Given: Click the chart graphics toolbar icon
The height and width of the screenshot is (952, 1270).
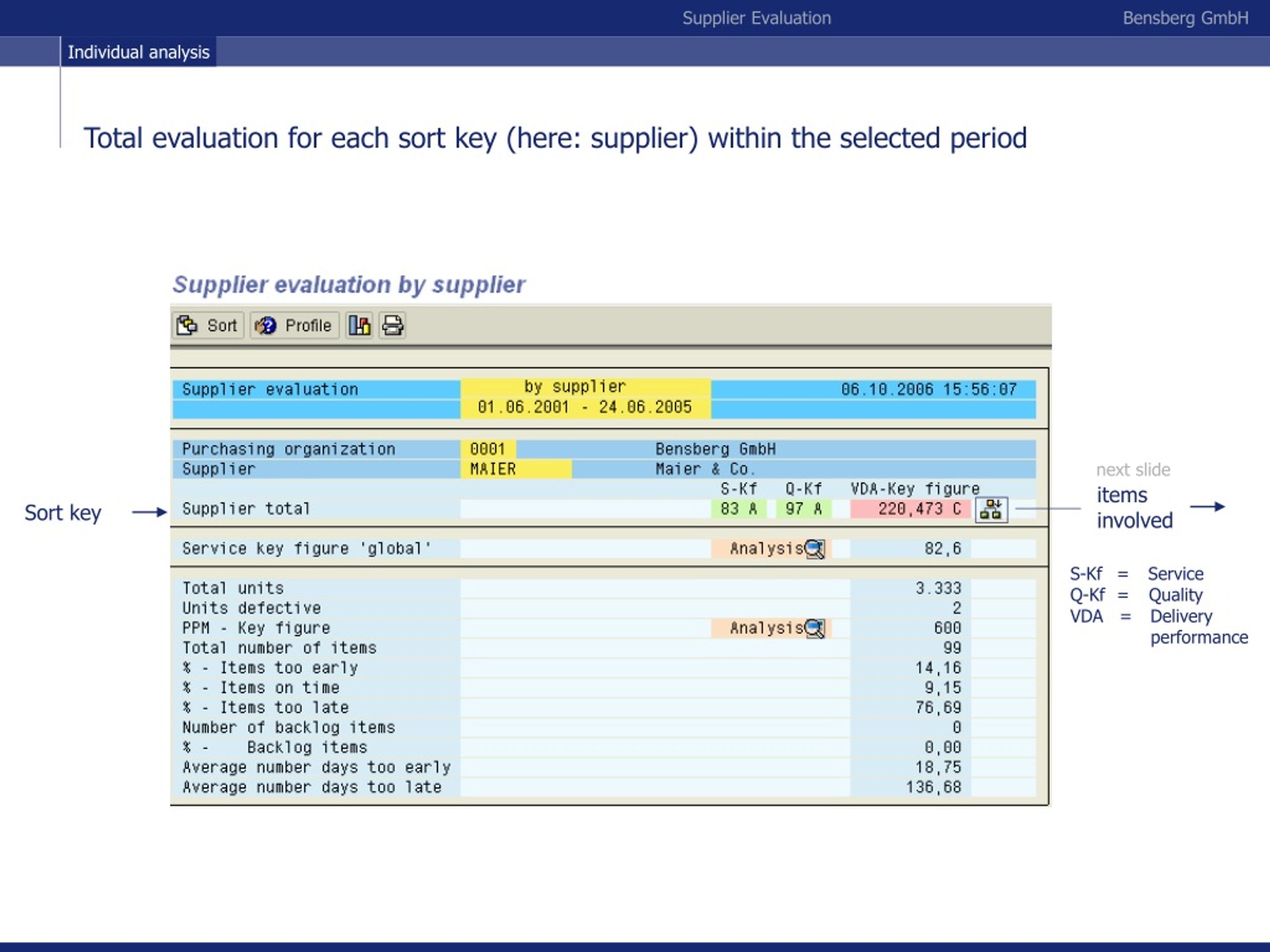Looking at the screenshot, I should pyautogui.click(x=359, y=325).
